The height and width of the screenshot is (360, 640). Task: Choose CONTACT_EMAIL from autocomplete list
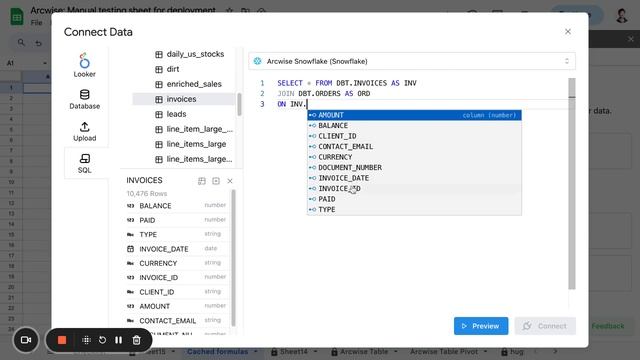[x=414, y=147]
